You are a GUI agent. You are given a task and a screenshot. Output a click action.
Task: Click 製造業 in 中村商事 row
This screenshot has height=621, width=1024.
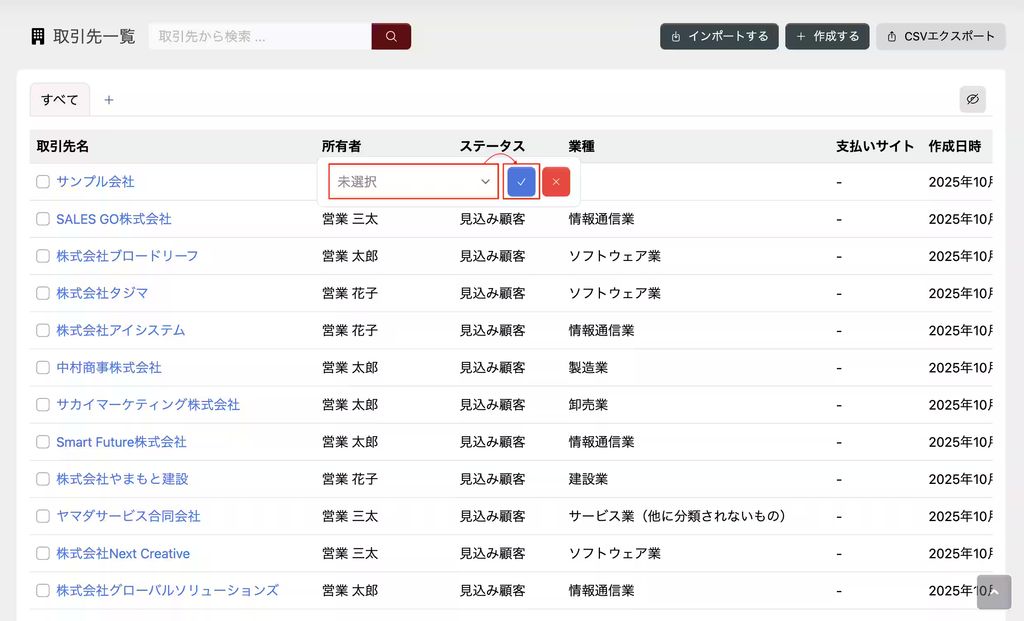tap(588, 368)
